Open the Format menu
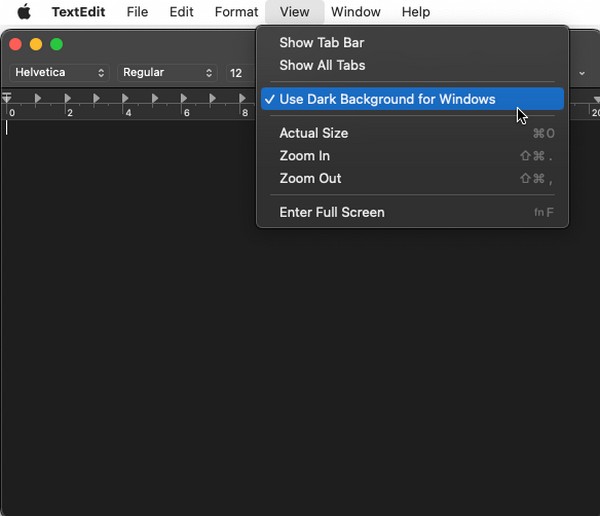 point(236,12)
